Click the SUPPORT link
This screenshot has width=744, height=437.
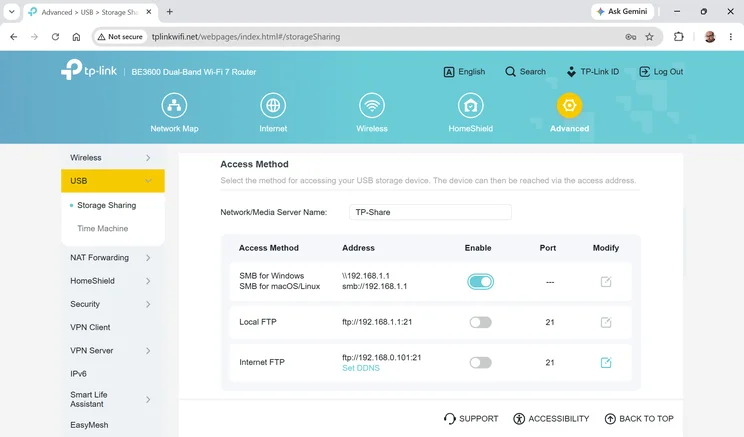(471, 418)
